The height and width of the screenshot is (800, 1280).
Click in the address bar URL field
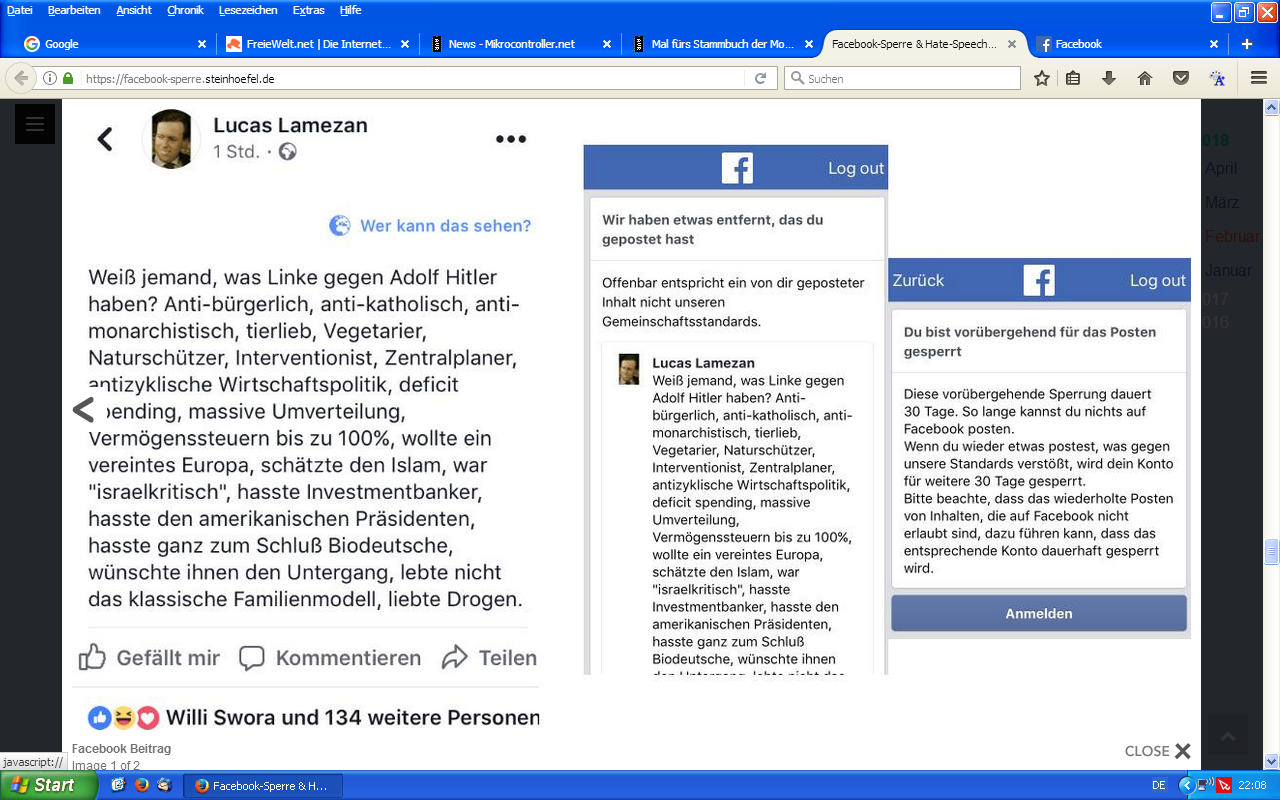pos(410,78)
